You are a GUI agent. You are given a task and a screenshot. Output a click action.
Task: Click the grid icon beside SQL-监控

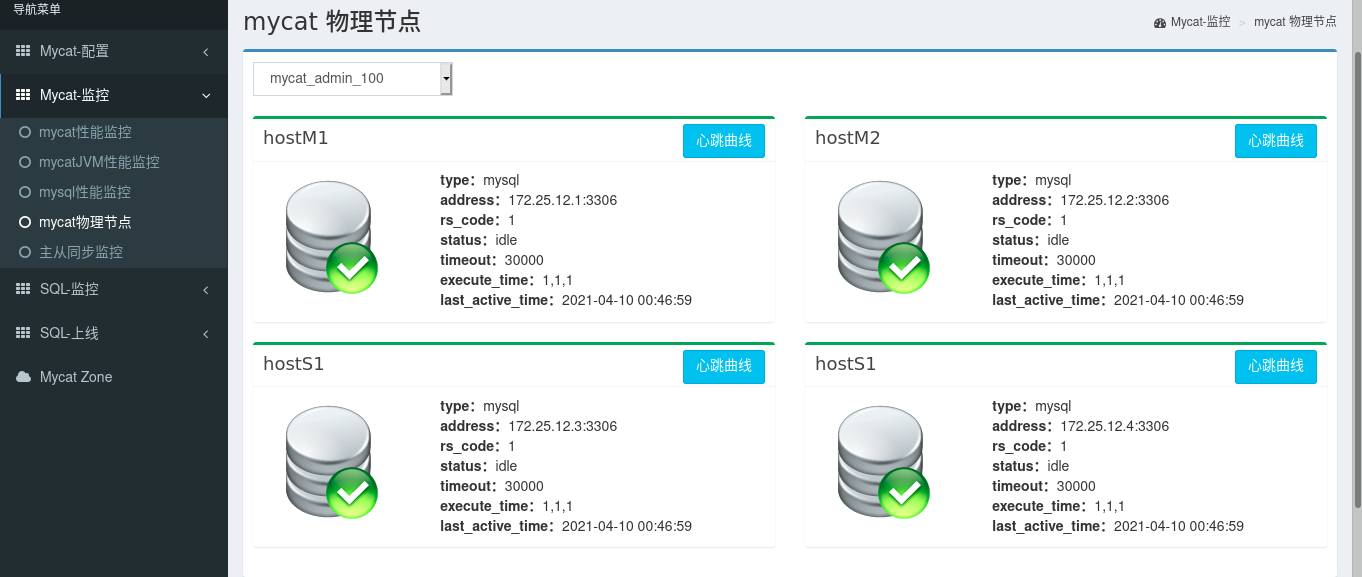pyautogui.click(x=23, y=289)
